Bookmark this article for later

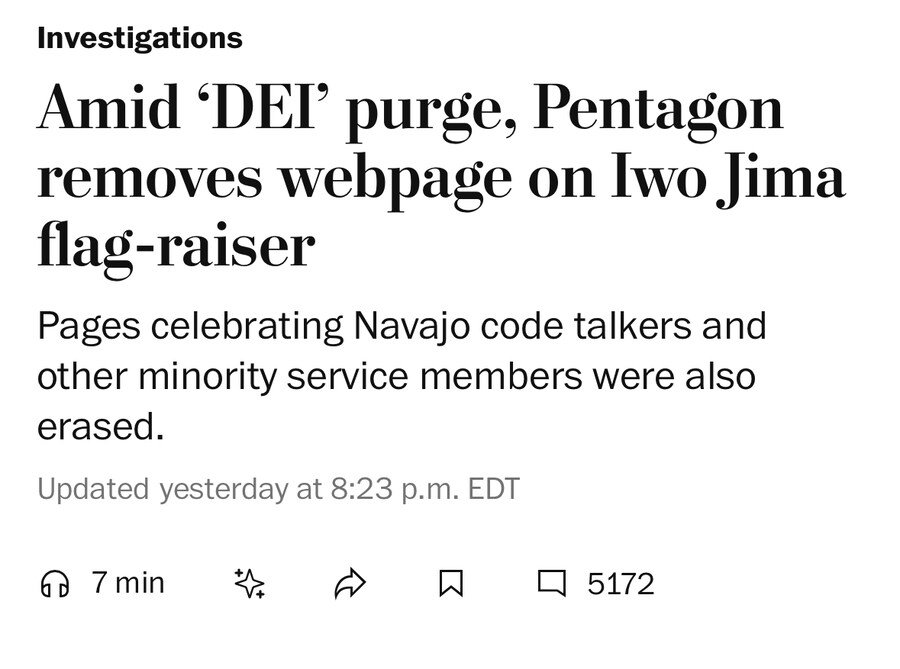pyautogui.click(x=451, y=583)
